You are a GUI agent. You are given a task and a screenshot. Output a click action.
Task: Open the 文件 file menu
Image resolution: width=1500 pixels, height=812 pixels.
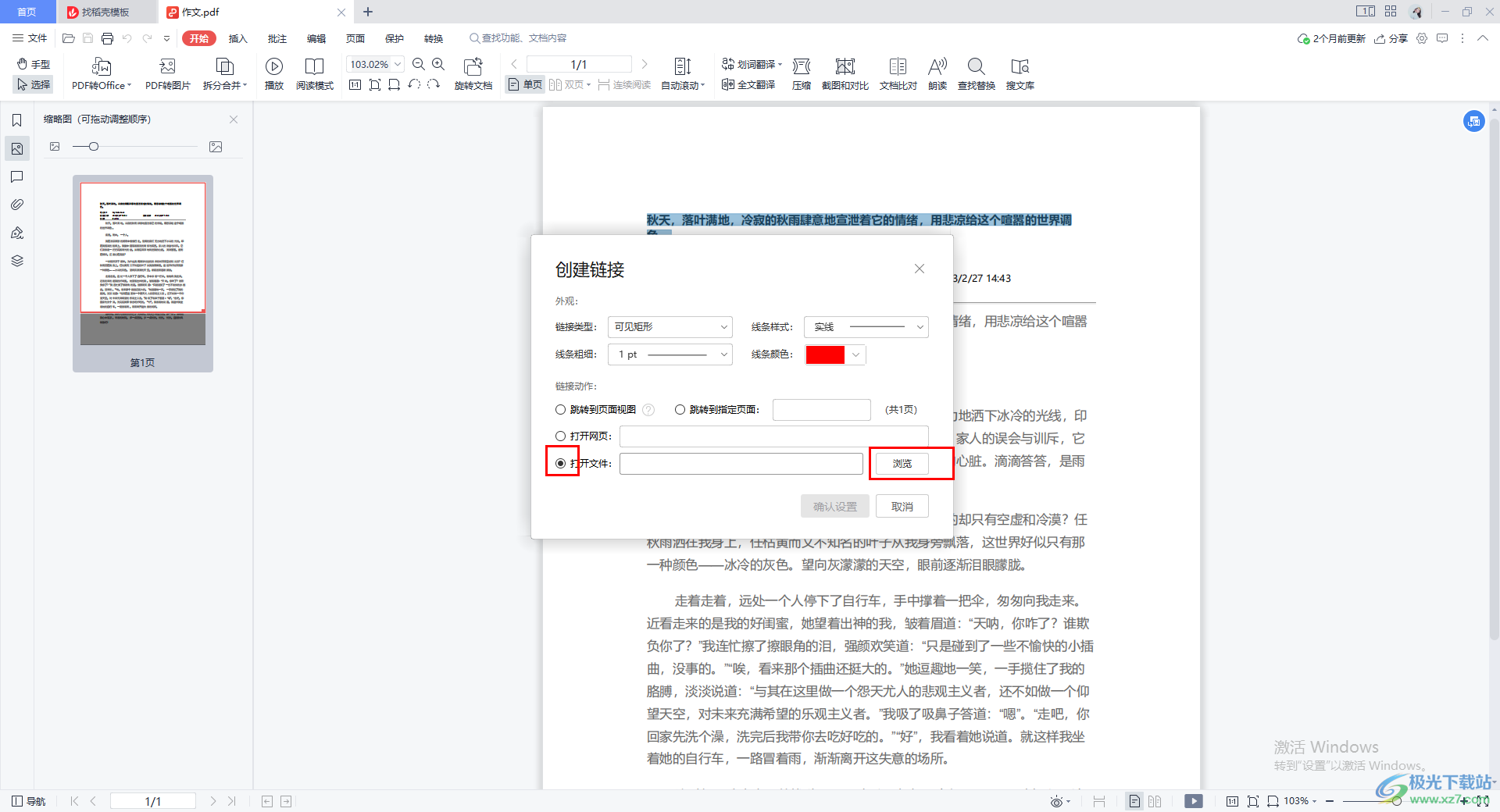point(30,38)
